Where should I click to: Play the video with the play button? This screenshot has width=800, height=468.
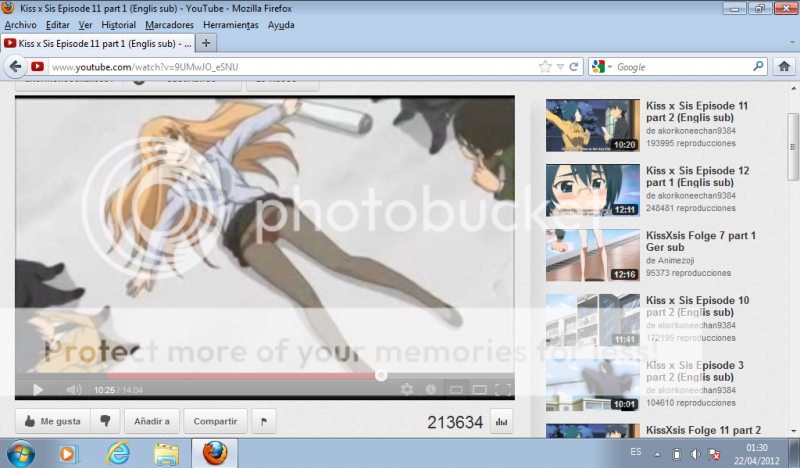38,390
